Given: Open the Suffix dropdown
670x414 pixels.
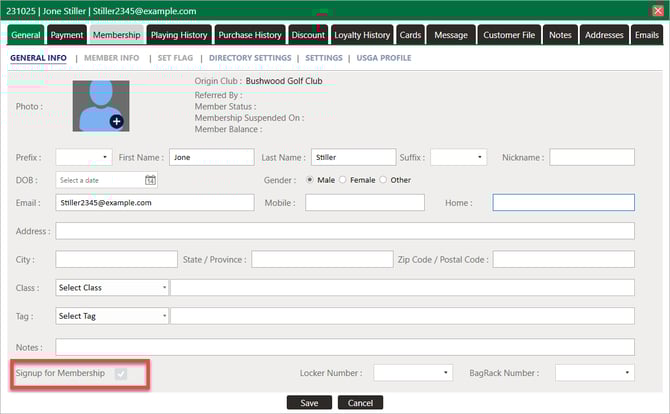Looking at the screenshot, I should (x=457, y=157).
